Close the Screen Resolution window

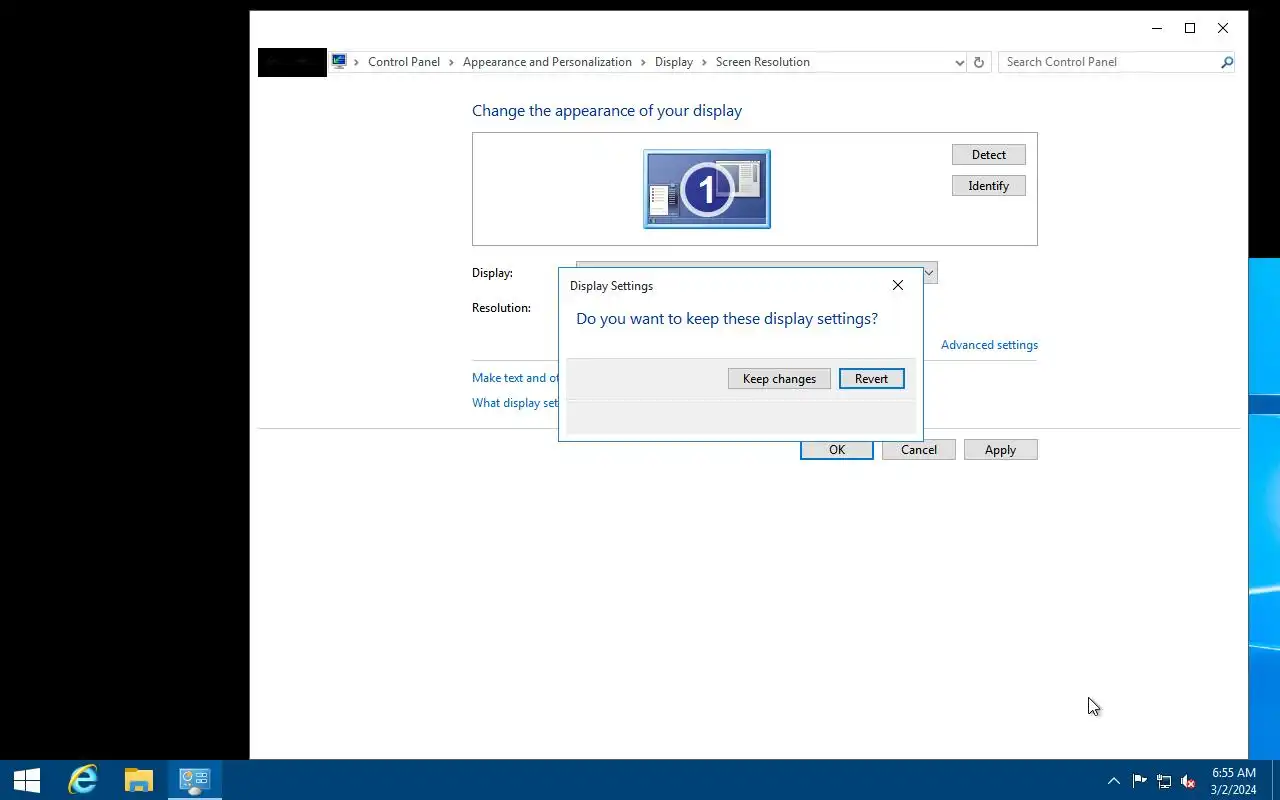tap(1223, 28)
